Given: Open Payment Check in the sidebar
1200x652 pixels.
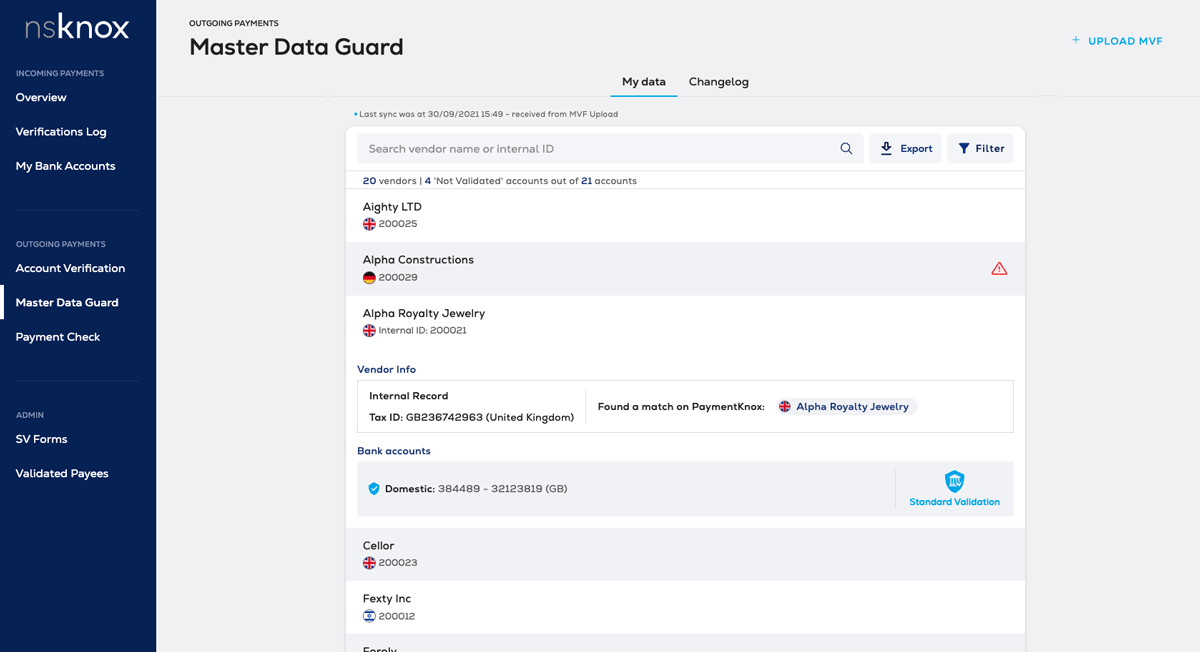Looking at the screenshot, I should (58, 337).
